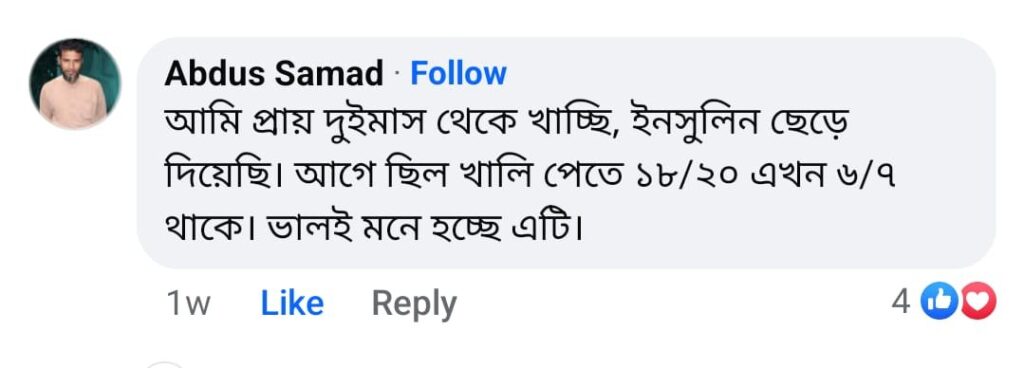This screenshot has height=368, width=1024.
Task: Open Abdus Samad's profile picture
Action: 74,84
